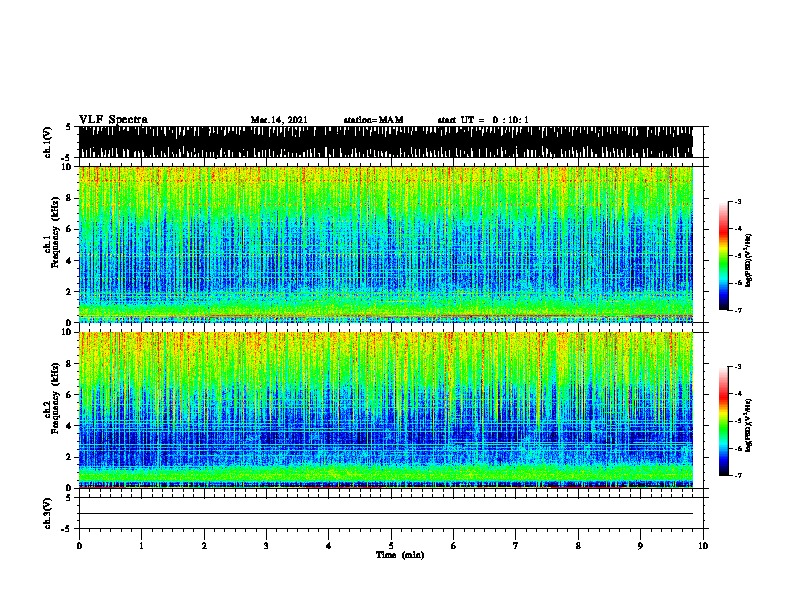Click time axis tick label "4"
The width and height of the screenshot is (792, 612).
coord(328,546)
